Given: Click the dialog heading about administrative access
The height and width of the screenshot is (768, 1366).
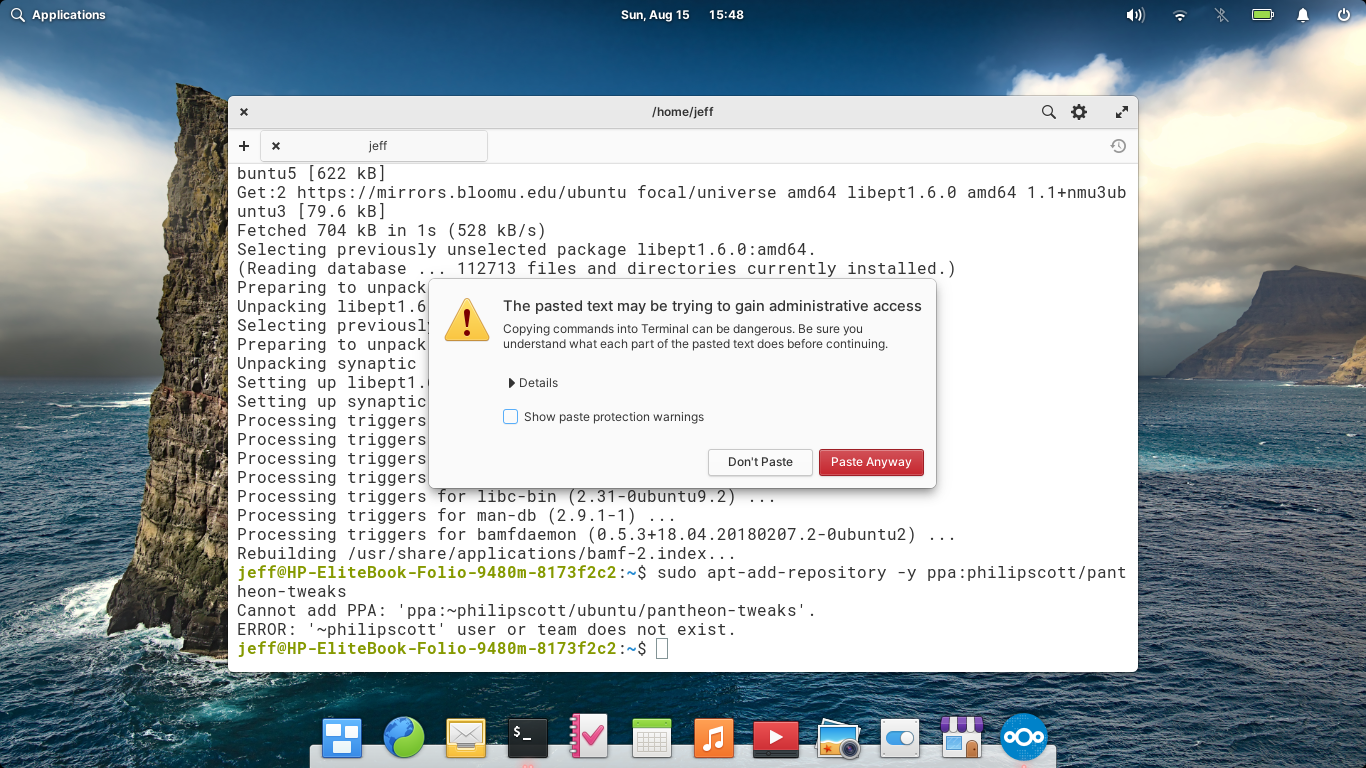Looking at the screenshot, I should click(712, 306).
